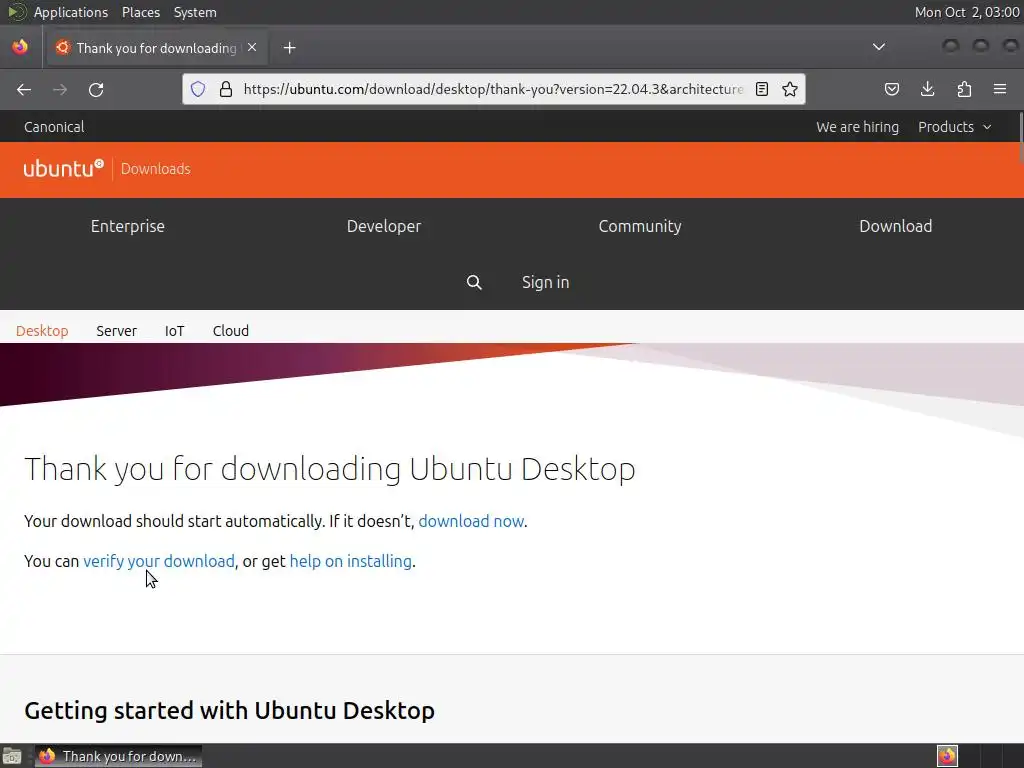Open the tracking protection shield icon
Screen dimensions: 1024x768
pos(198,89)
